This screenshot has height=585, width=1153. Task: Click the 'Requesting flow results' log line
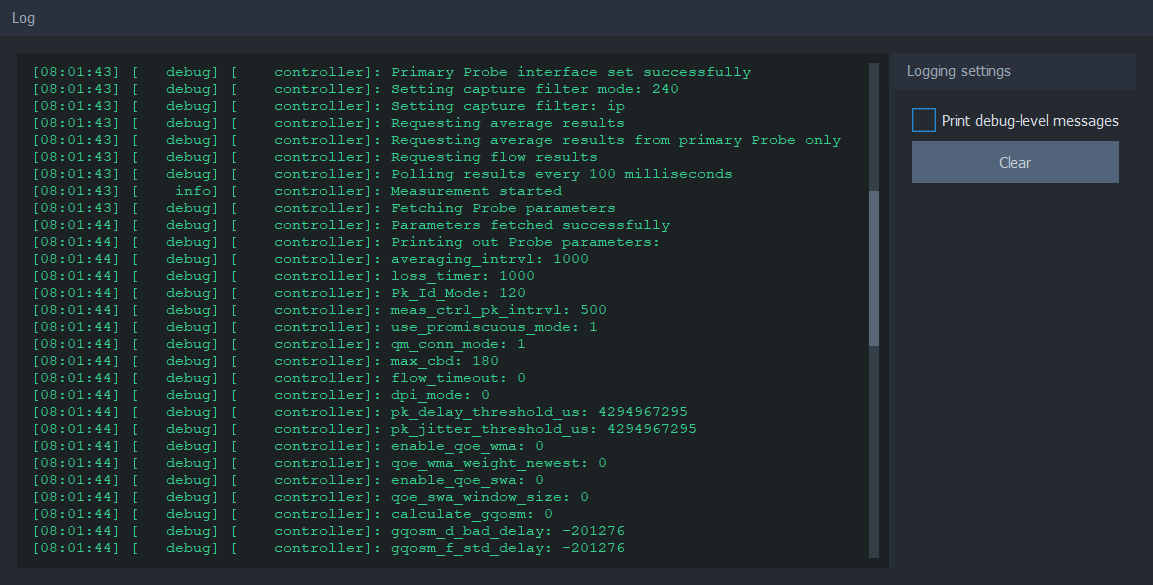click(315, 157)
